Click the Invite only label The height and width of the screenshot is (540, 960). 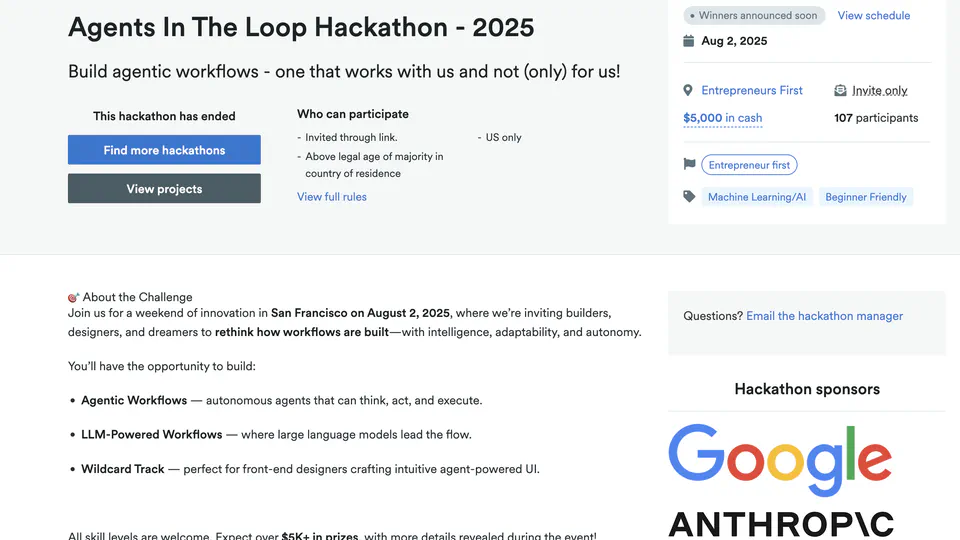pyautogui.click(x=880, y=91)
